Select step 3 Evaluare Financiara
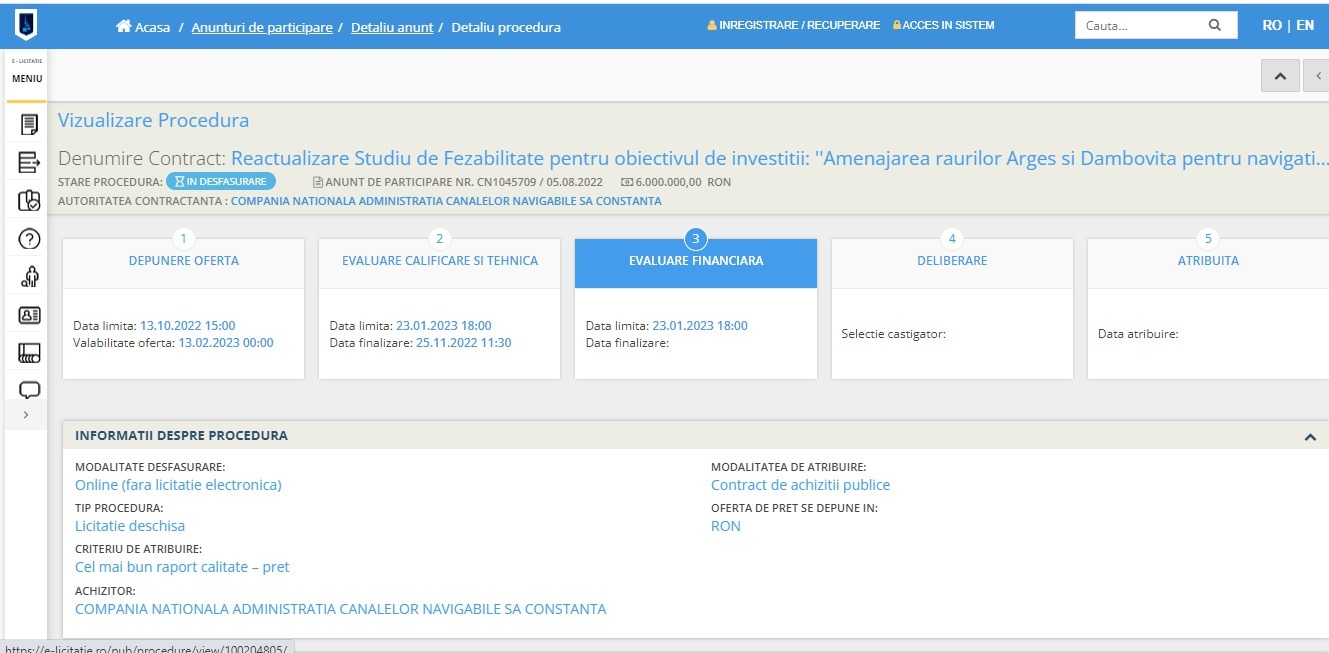Viewport: 1329px width, 653px height. 696,262
